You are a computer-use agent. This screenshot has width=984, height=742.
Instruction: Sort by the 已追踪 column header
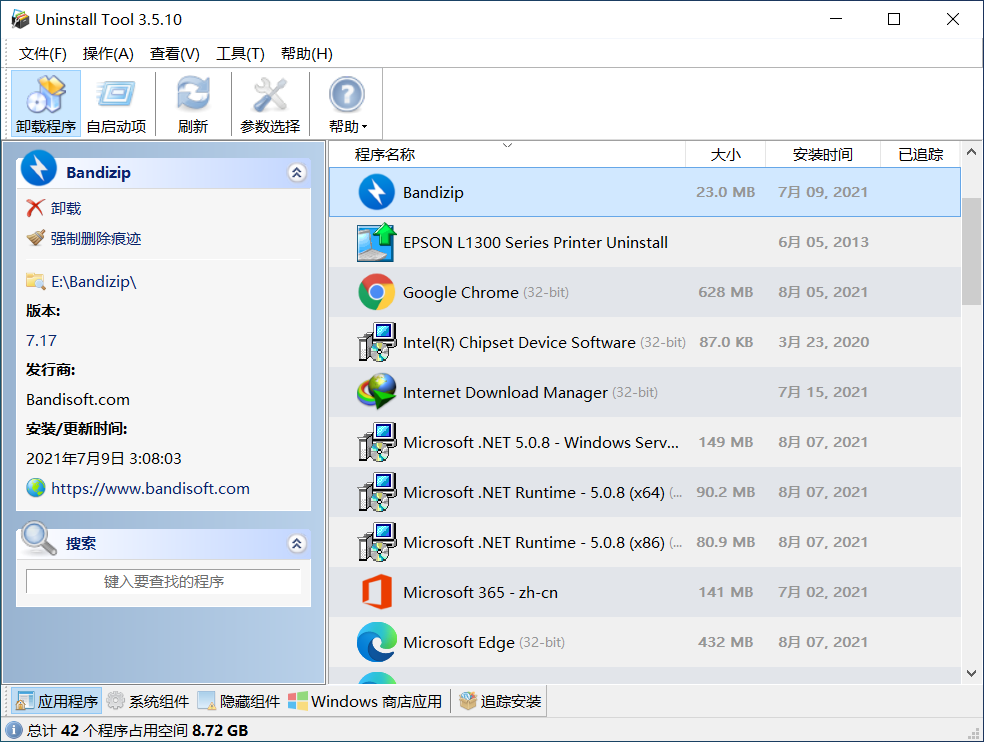pyautogui.click(x=921, y=154)
